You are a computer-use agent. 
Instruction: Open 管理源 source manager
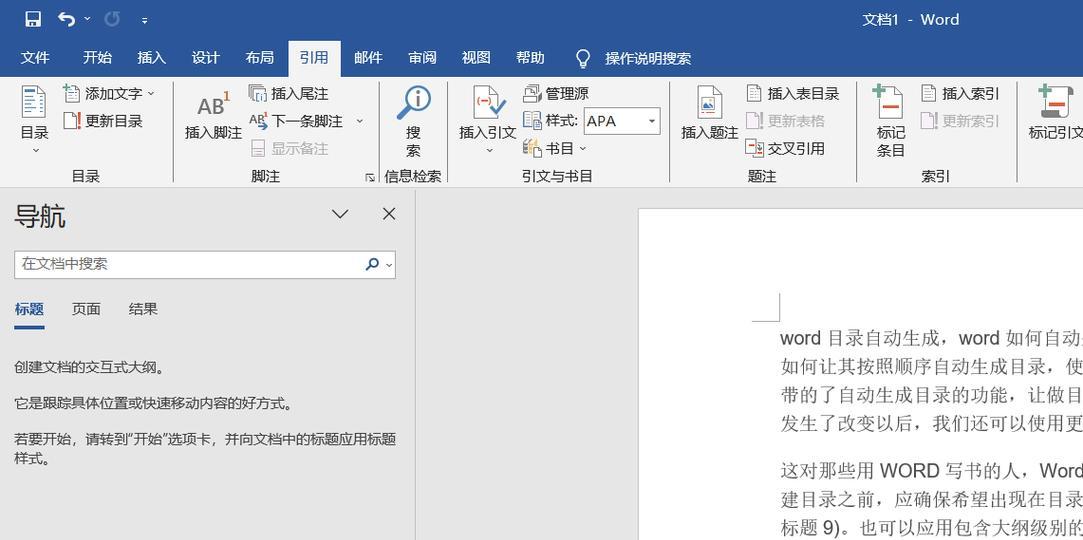tap(556, 93)
